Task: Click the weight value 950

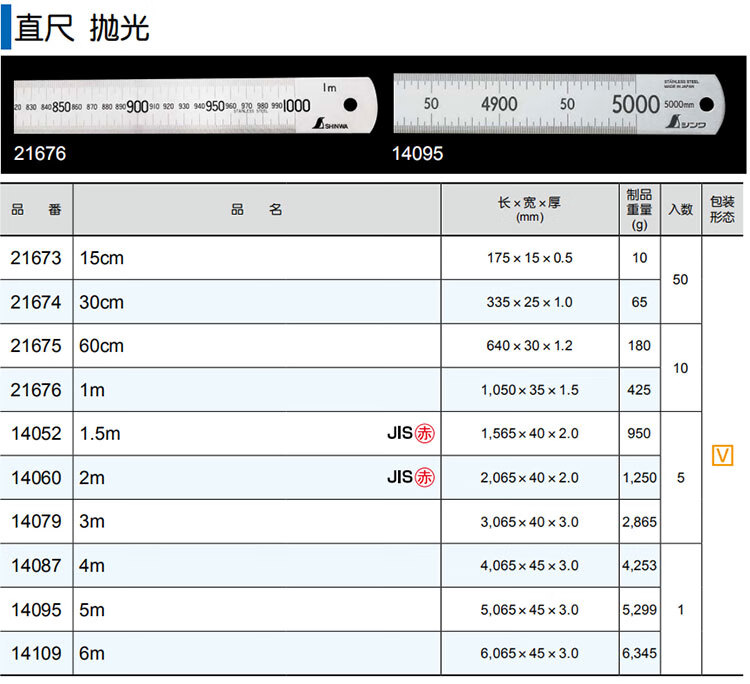Action: 639,434
